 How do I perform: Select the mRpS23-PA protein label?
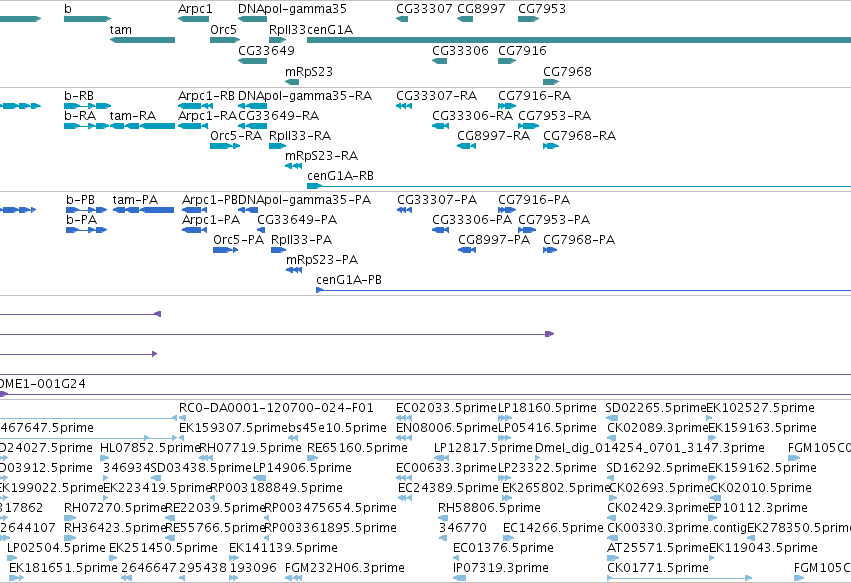322,260
